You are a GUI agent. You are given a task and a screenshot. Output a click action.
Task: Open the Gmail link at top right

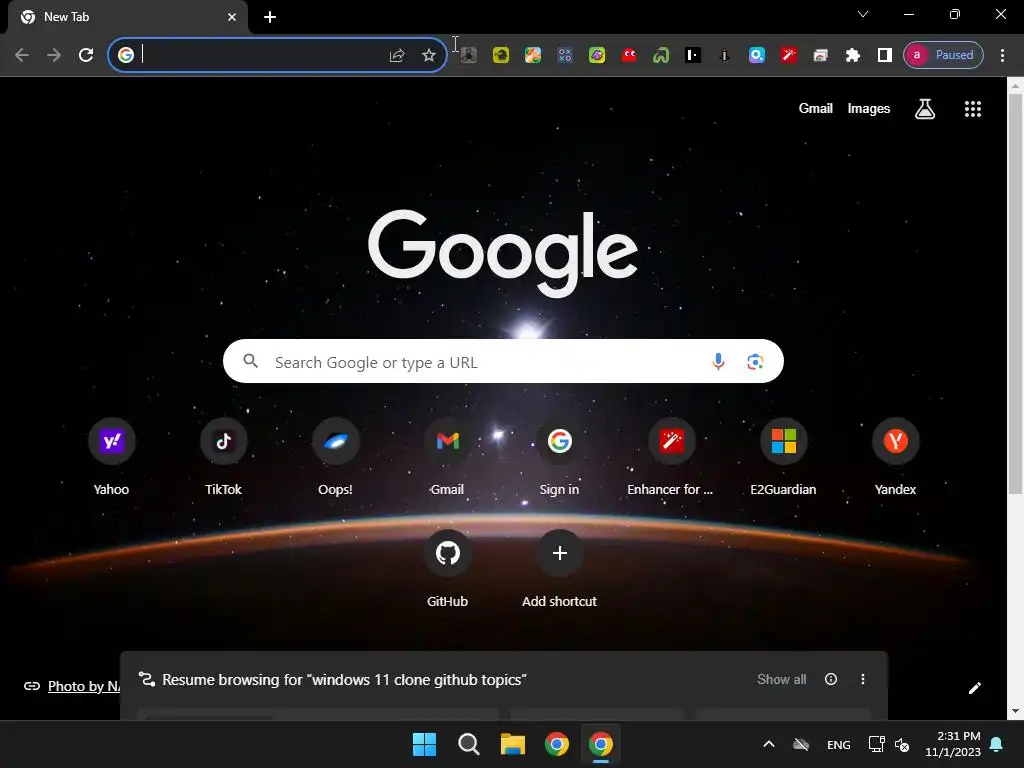coord(815,108)
